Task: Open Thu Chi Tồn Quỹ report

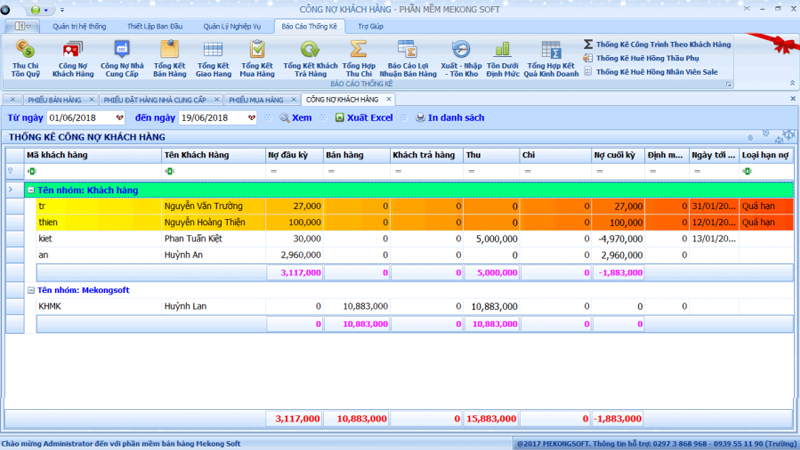Action: click(x=25, y=59)
